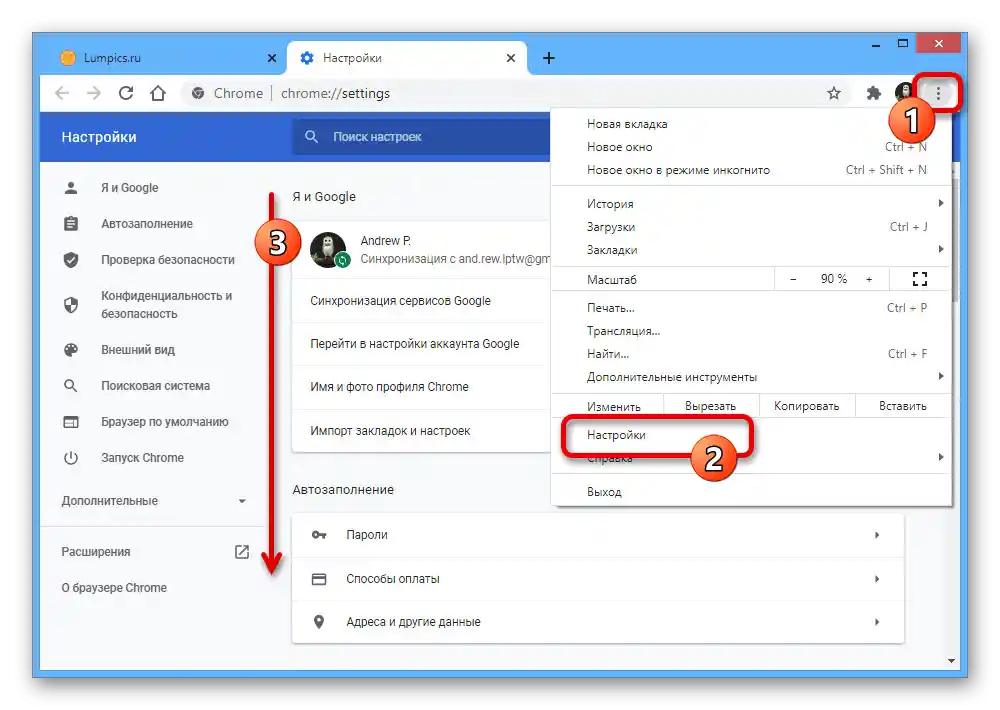Open the История submenu
The width and height of the screenshot is (1000, 710).
(752, 204)
